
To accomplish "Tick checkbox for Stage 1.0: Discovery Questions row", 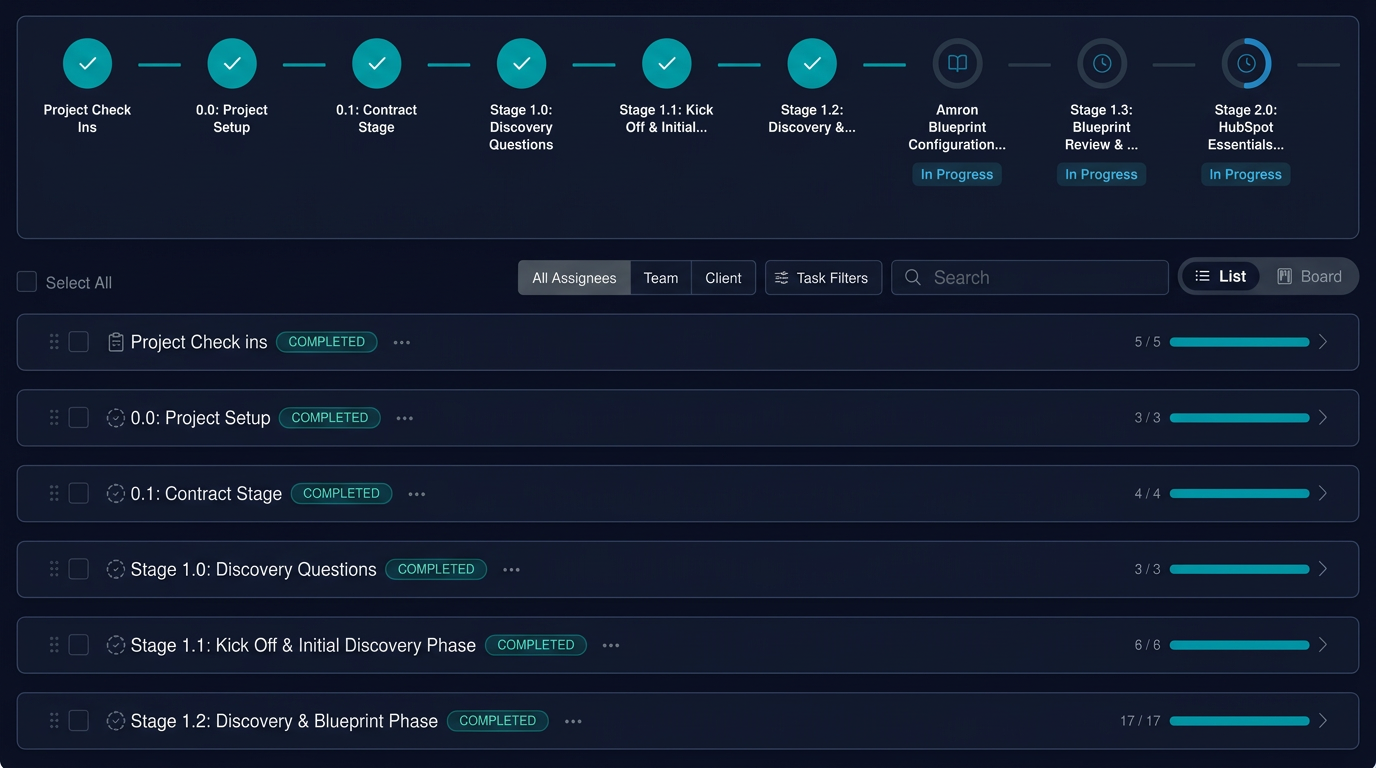I will pos(79,569).
